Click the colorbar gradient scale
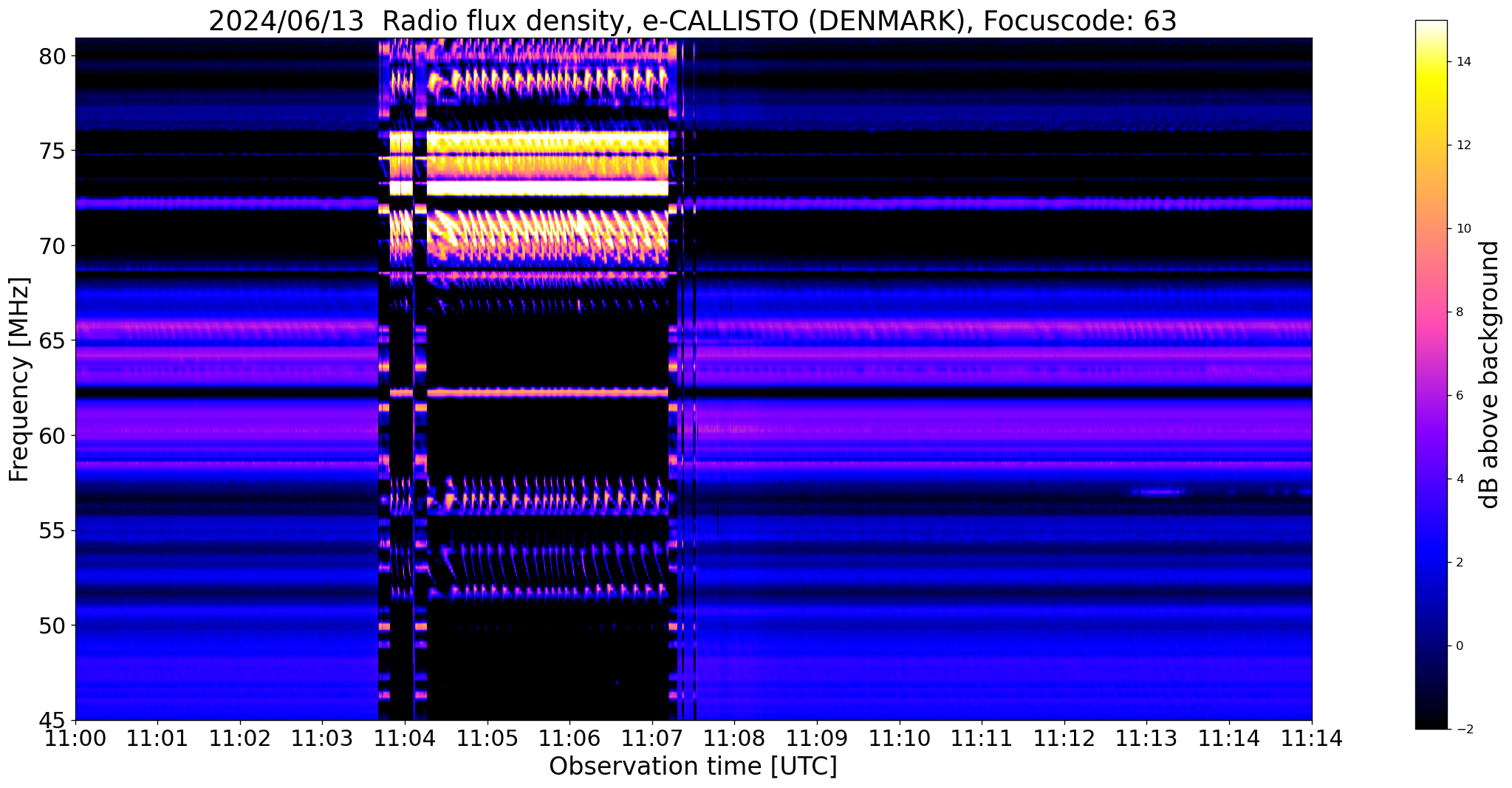1512x788 pixels. [x=1431, y=374]
